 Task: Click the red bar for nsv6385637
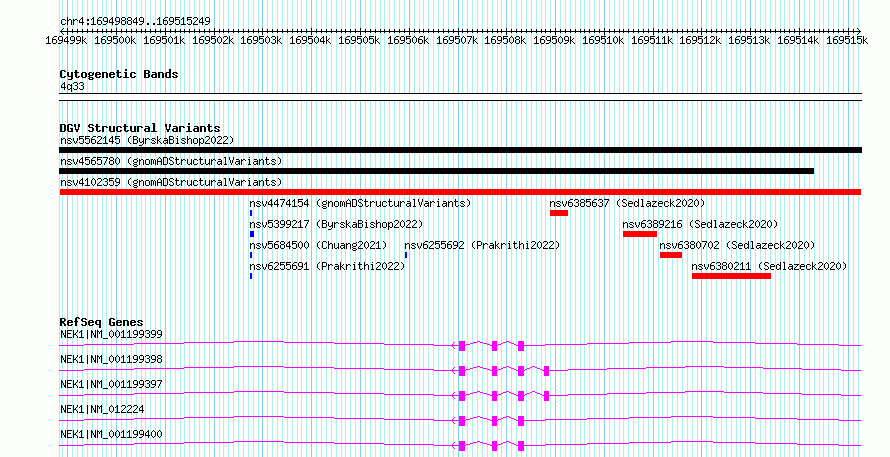pyautogui.click(x=559, y=213)
